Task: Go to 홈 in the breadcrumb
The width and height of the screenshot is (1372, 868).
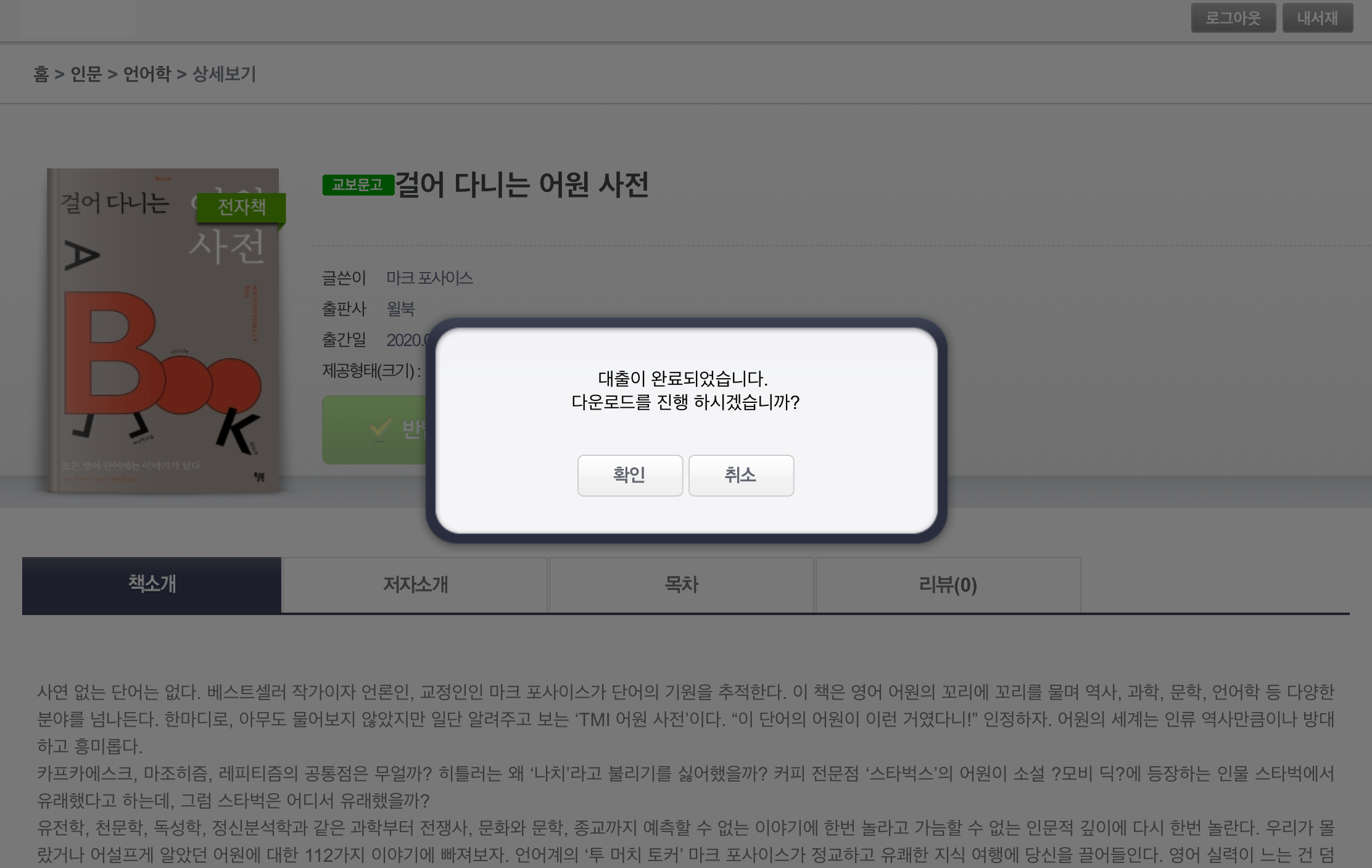Action: click(41, 74)
